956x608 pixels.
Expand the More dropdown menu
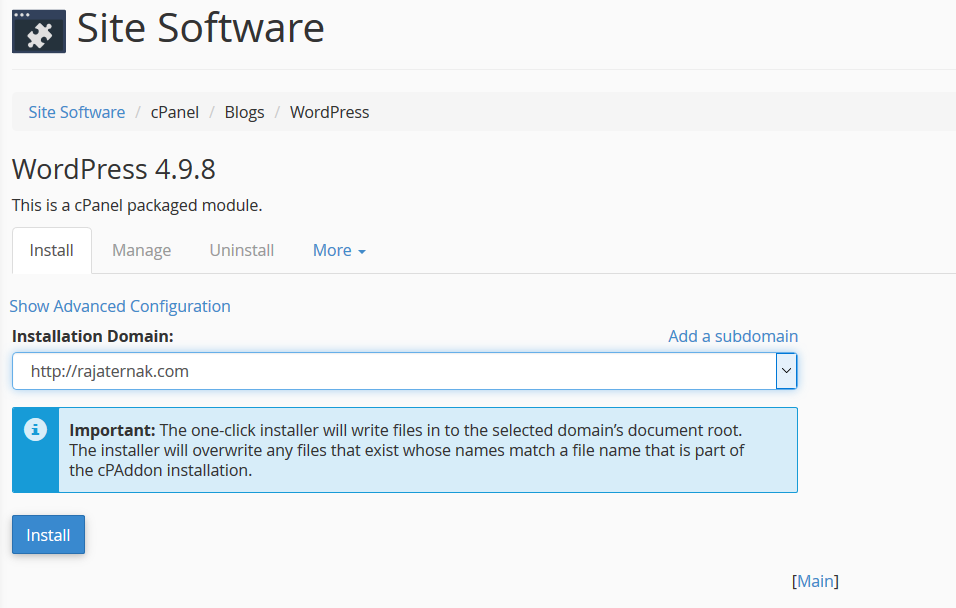point(339,250)
